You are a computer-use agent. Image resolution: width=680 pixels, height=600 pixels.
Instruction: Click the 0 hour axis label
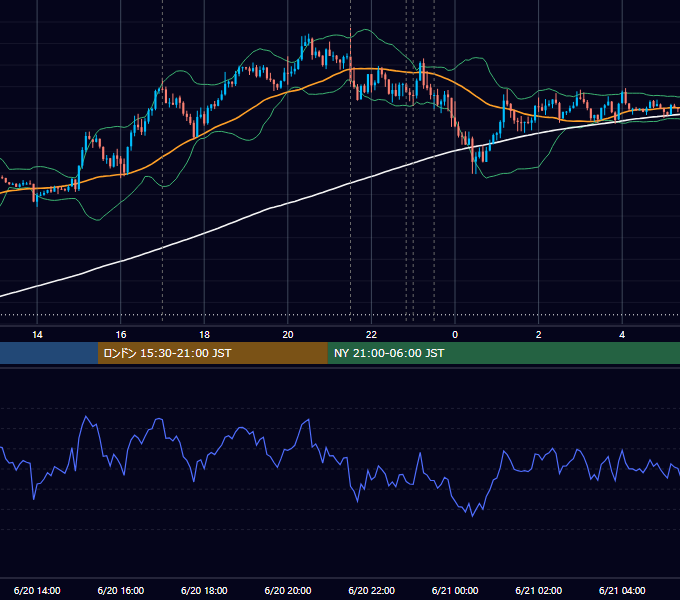pyautogui.click(x=455, y=335)
